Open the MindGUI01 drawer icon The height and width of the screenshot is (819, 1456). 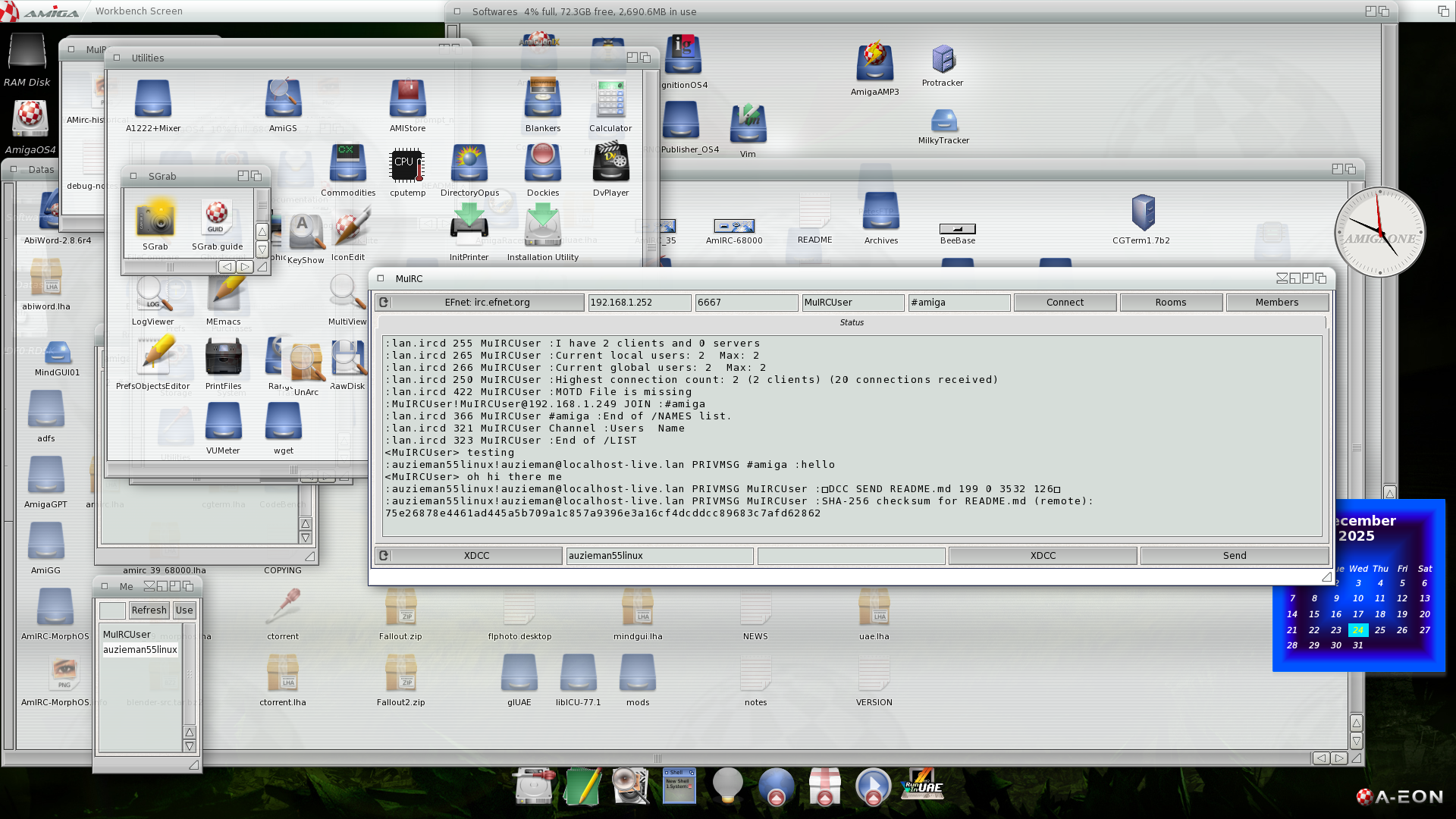pos(58,353)
